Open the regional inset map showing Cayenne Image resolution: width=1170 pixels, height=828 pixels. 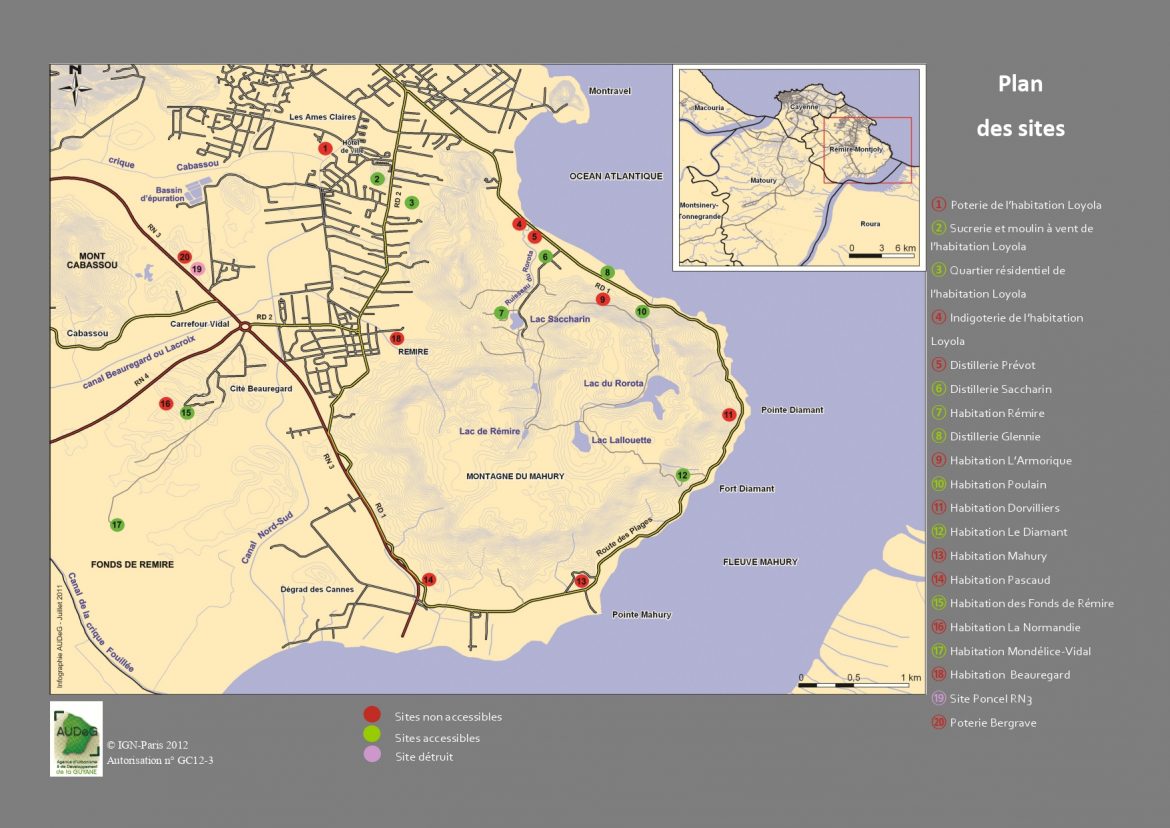(x=798, y=167)
